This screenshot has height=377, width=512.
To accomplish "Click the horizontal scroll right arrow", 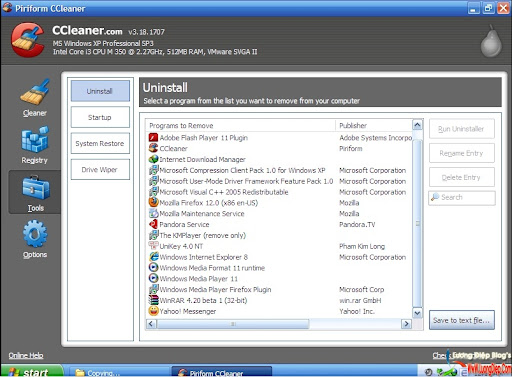I will (406, 324).
